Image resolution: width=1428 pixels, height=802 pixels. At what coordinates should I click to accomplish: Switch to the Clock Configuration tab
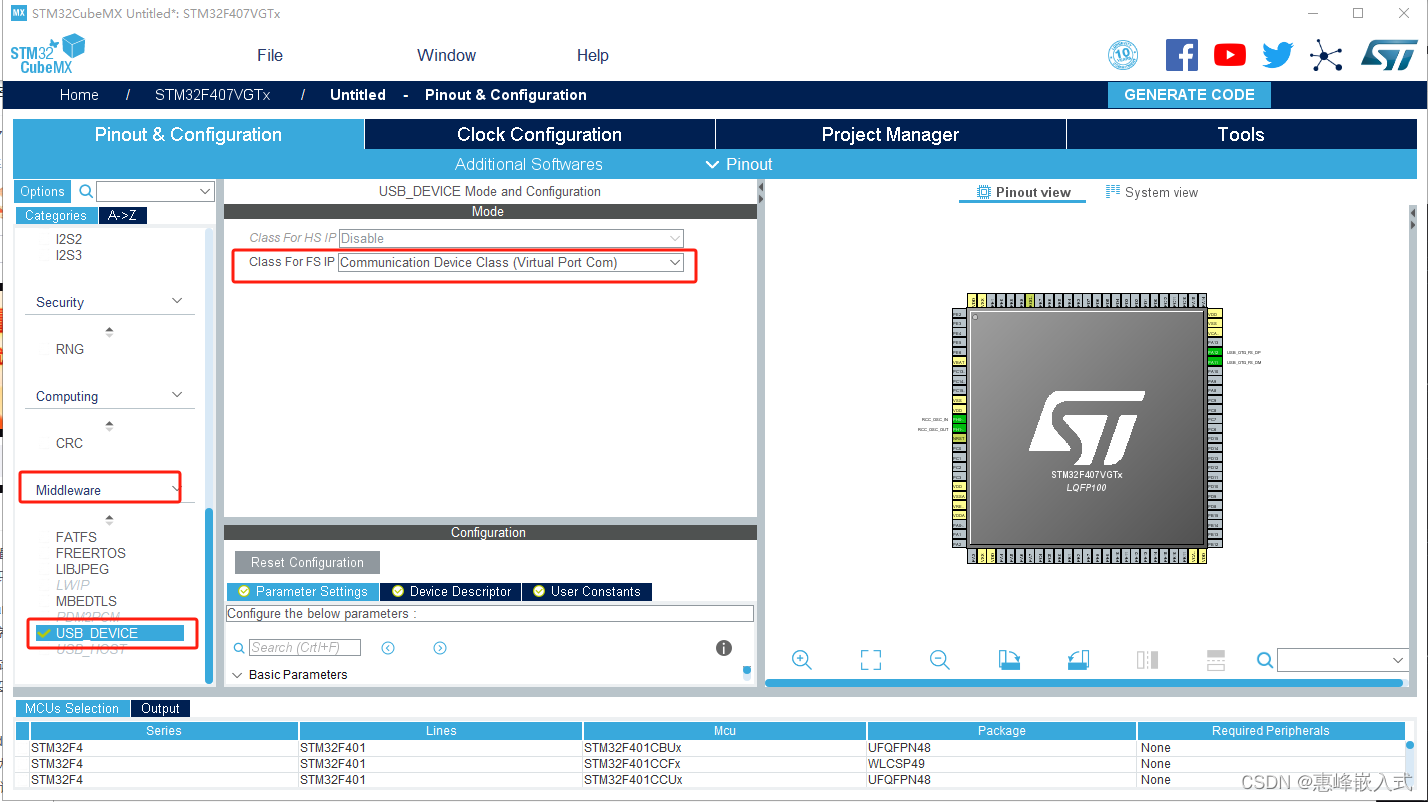[538, 133]
